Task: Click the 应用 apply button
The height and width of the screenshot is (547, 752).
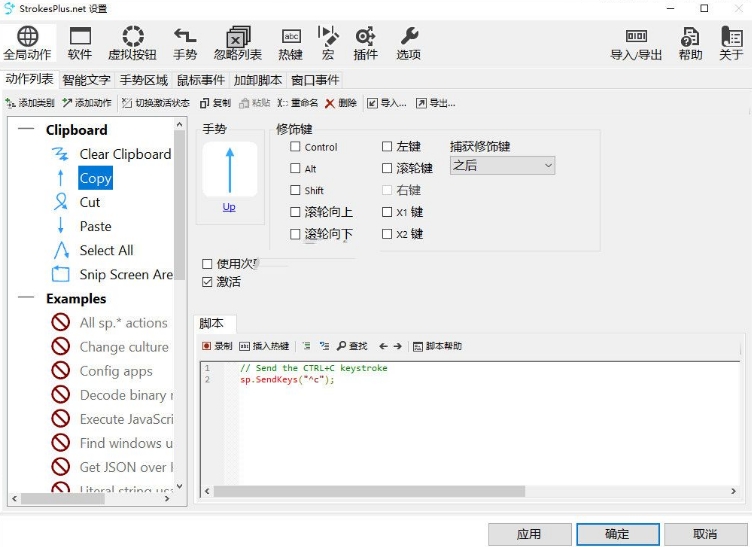Action: (x=529, y=534)
